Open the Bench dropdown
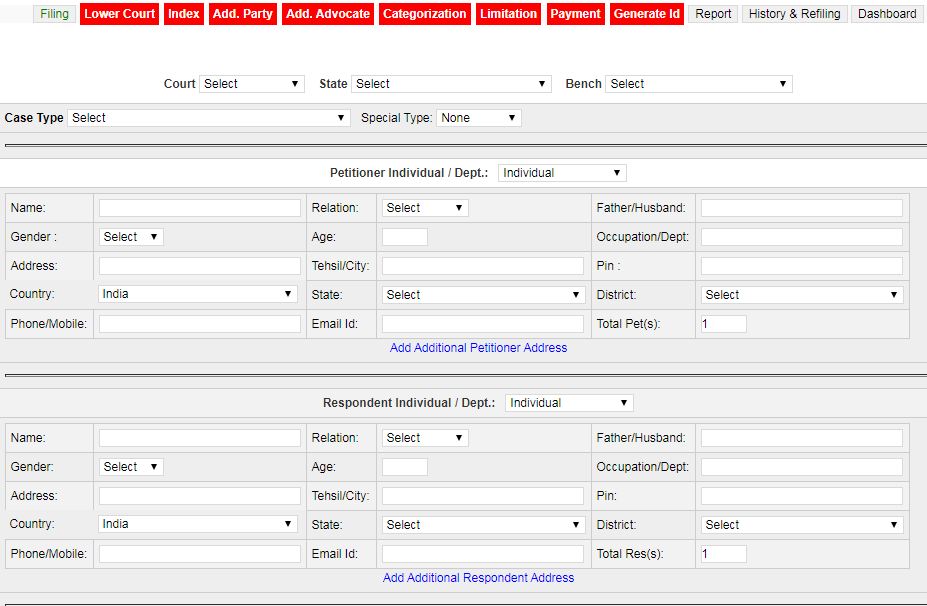The height and width of the screenshot is (606, 927). pos(698,84)
